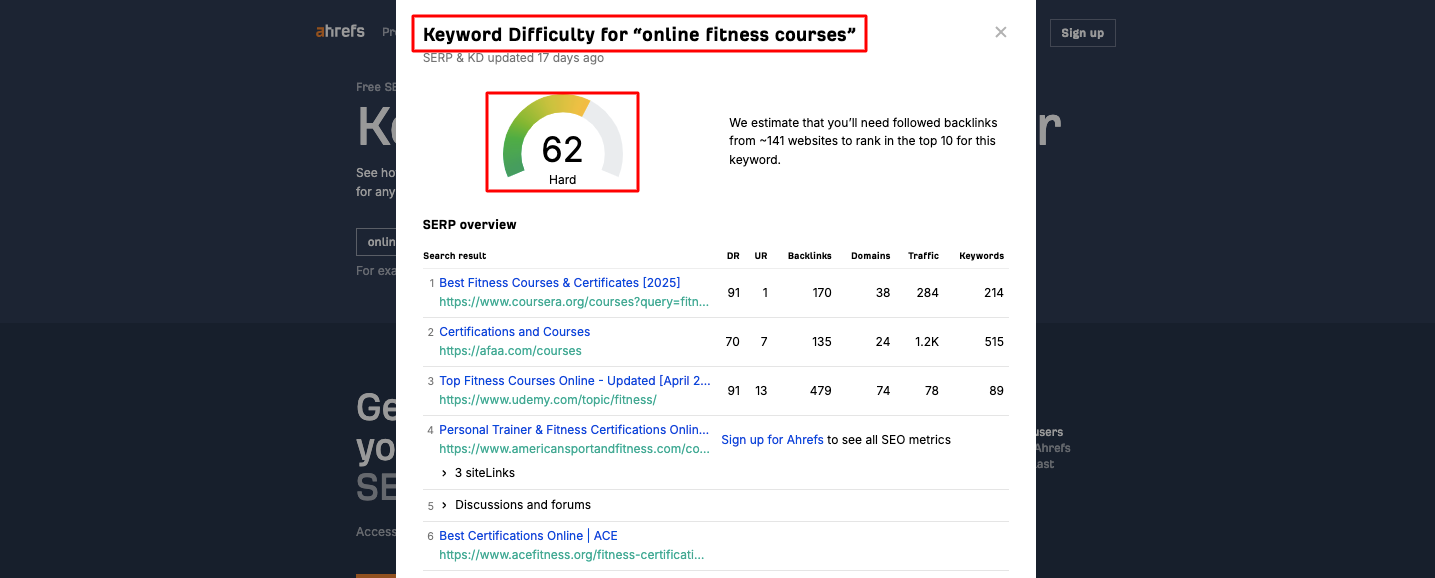Screen dimensions: 1435x578
Task: Click the traffic value 1.2K in the AFAA row
Action: coord(927,342)
